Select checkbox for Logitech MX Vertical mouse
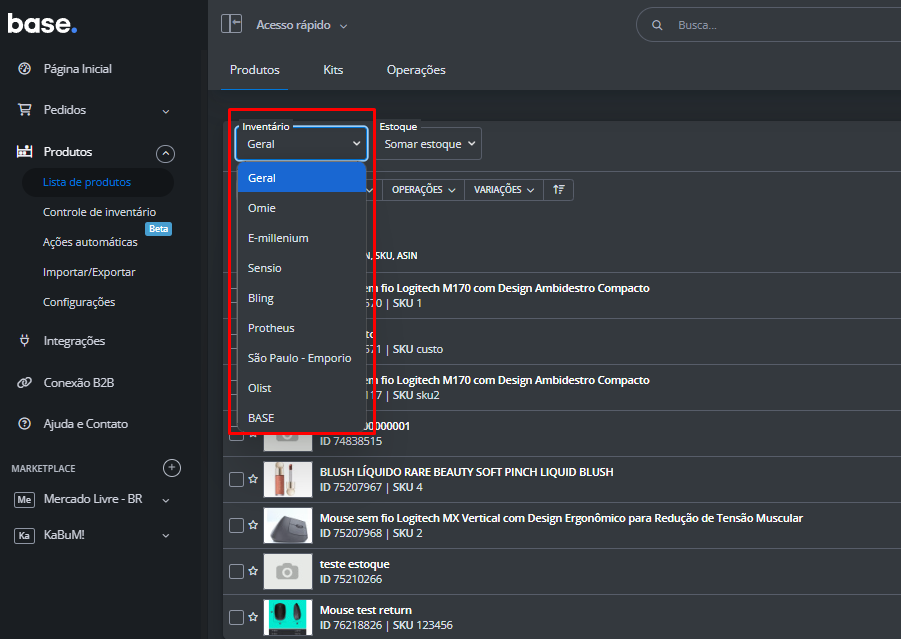This screenshot has width=901, height=639. (236, 525)
